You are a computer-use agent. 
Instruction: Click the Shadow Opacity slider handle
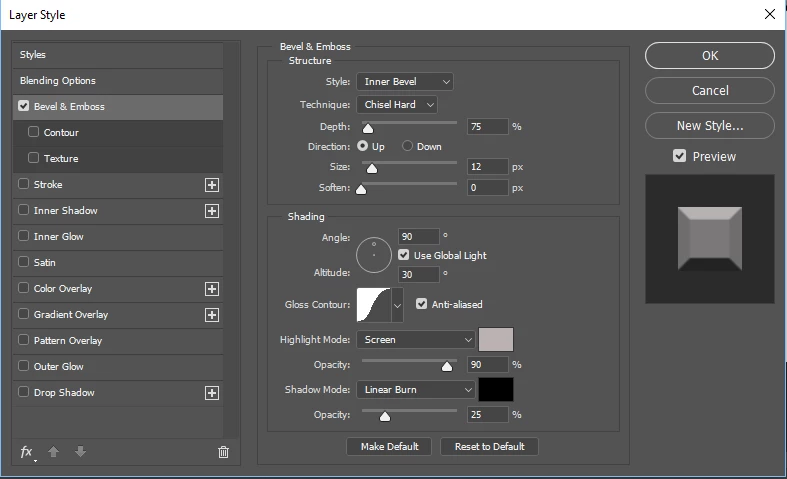tap(384, 416)
